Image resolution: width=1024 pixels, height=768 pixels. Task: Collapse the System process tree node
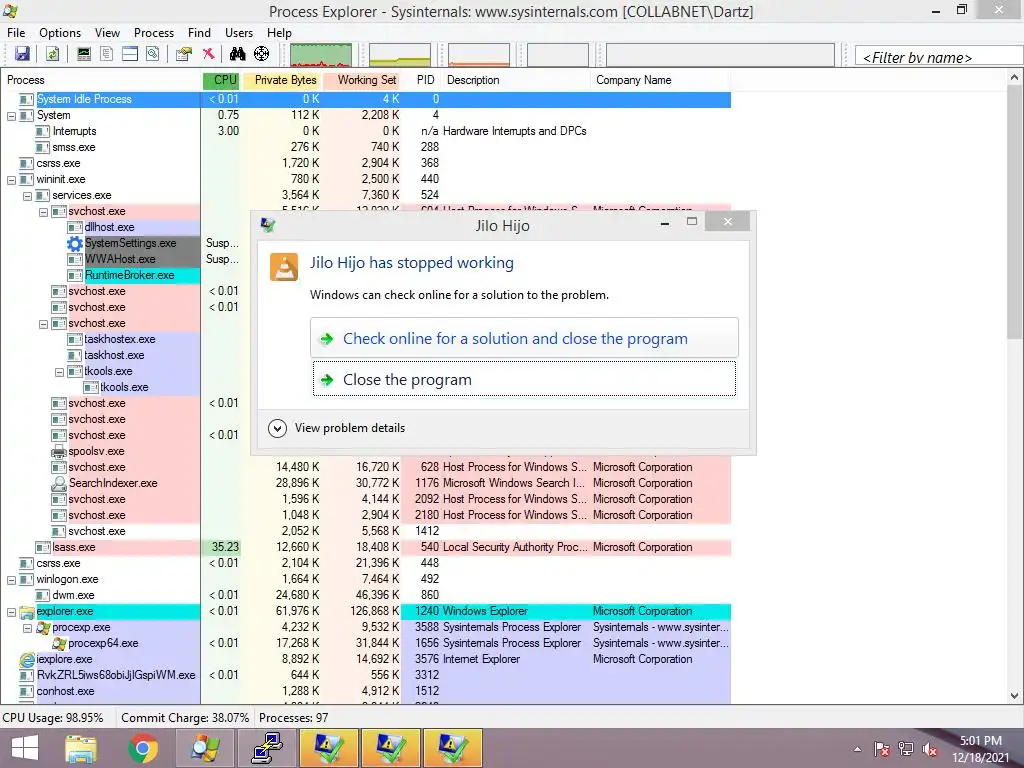11,116
